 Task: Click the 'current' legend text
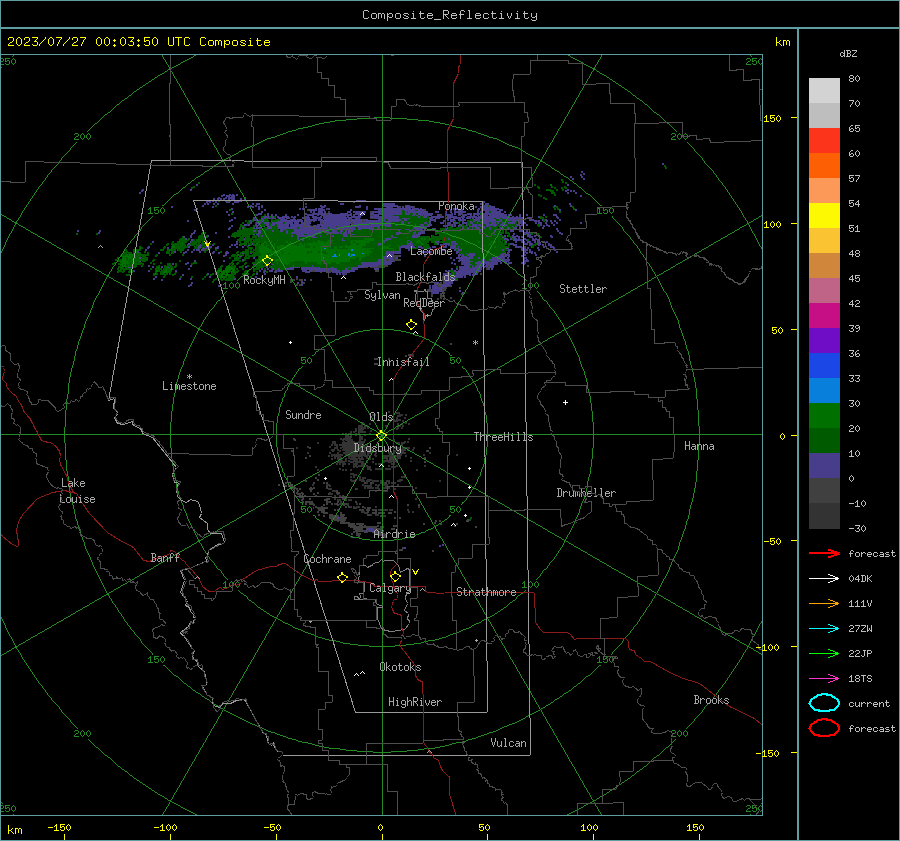[x=869, y=703]
